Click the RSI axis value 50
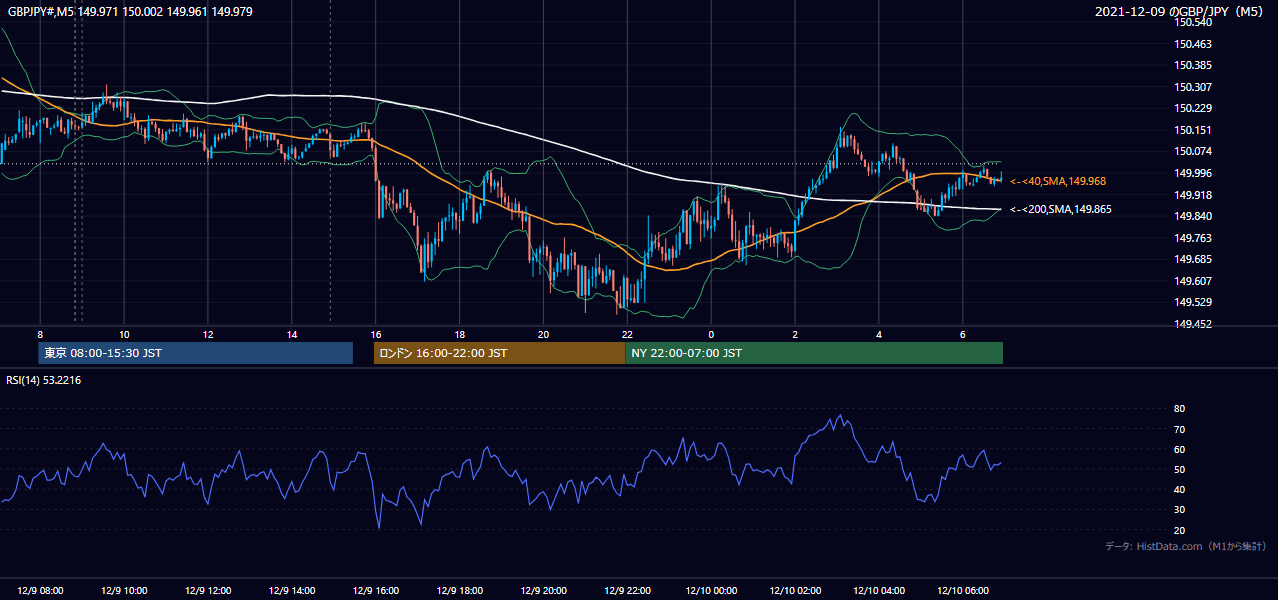 (1179, 469)
